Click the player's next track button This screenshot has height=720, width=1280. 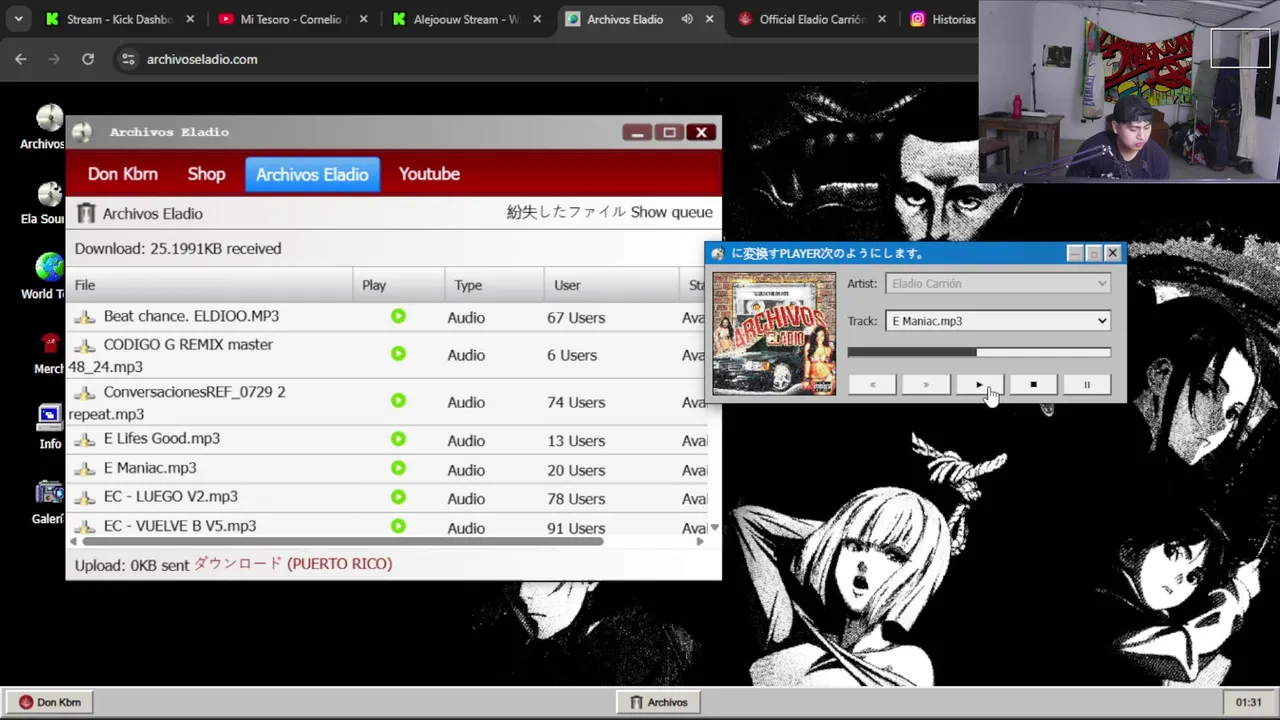pyautogui.click(x=926, y=385)
